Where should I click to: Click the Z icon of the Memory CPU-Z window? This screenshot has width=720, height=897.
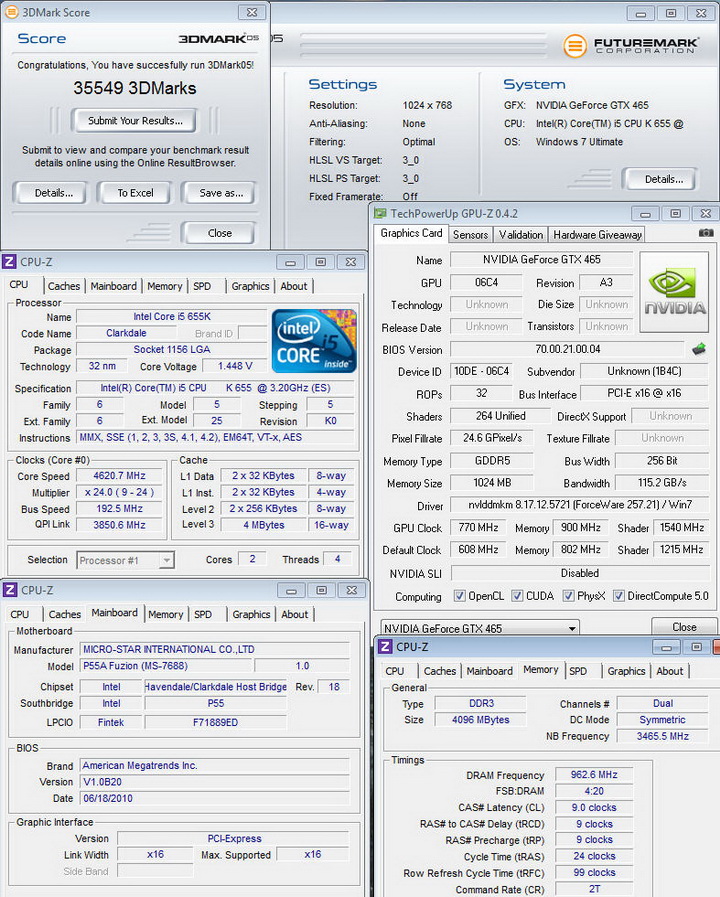pyautogui.click(x=385, y=646)
